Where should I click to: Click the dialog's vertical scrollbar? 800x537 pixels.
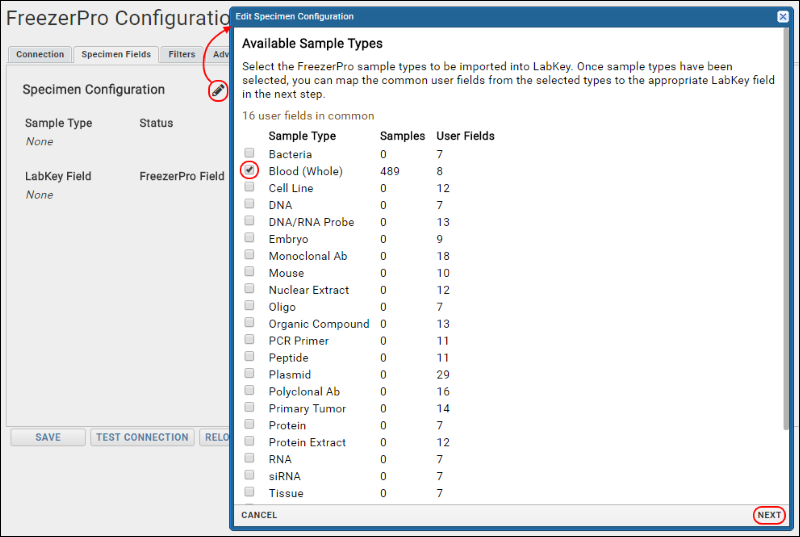click(785, 229)
